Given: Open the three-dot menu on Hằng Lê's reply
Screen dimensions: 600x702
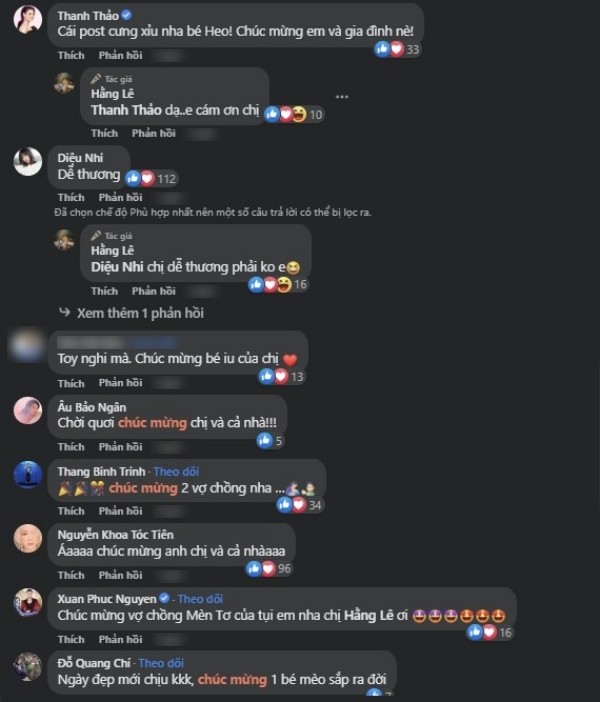Looking at the screenshot, I should (342, 97).
